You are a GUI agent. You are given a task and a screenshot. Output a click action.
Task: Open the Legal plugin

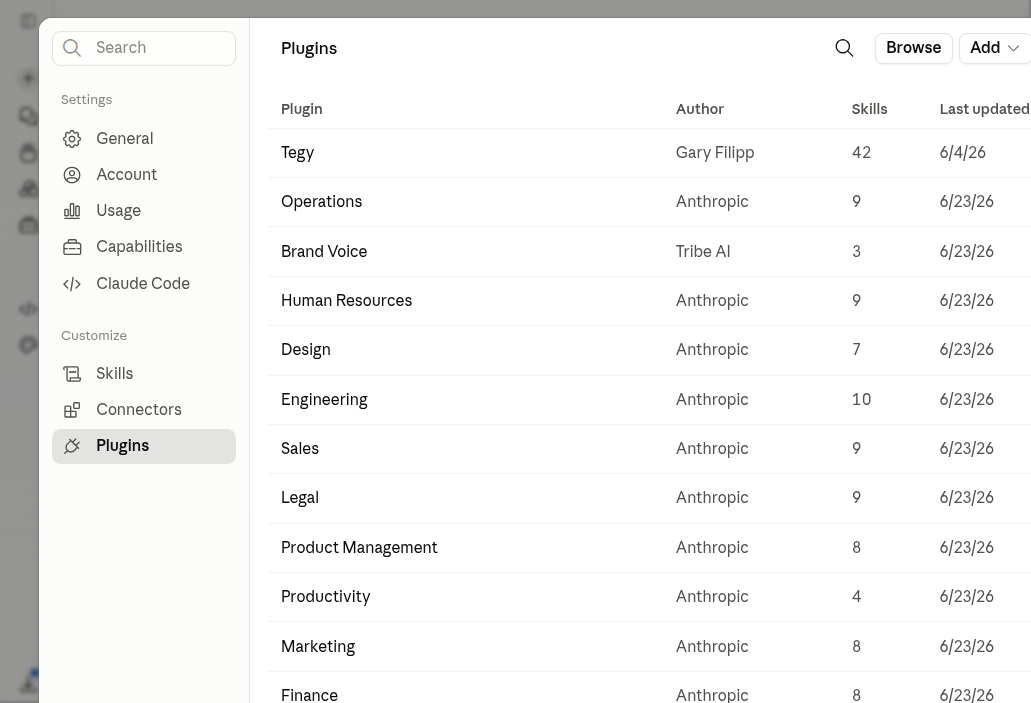click(x=650, y=498)
